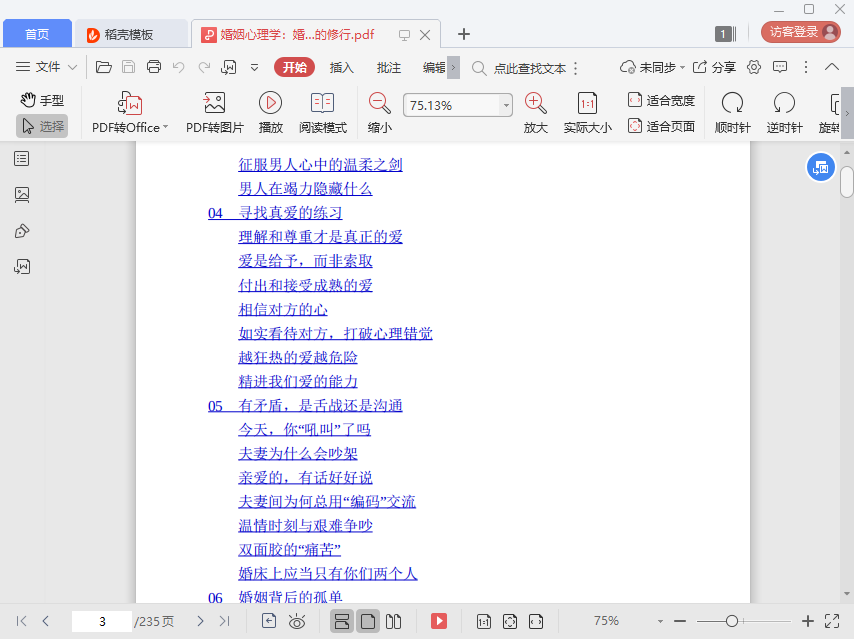This screenshot has width=854, height=639.
Task: Decrease zoom with minus button
Action: tap(680, 621)
